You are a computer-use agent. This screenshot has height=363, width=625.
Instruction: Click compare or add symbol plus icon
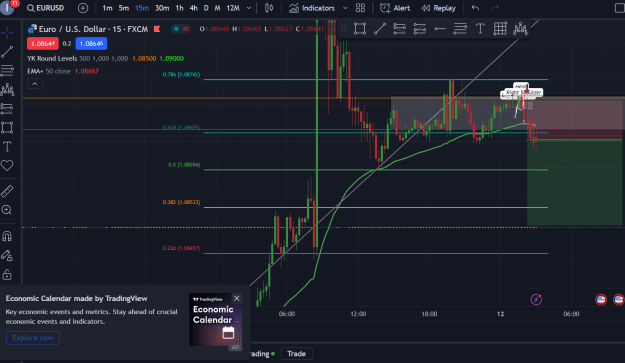click(x=83, y=8)
